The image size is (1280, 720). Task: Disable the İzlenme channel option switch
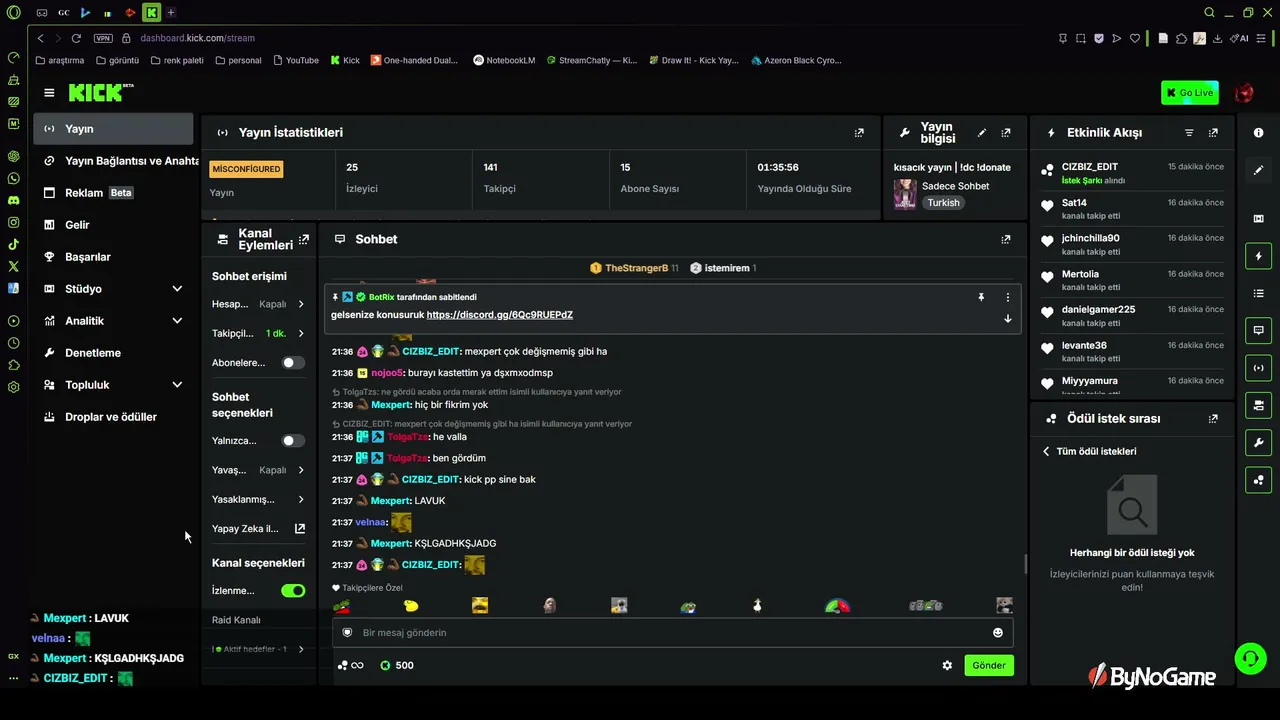point(293,591)
